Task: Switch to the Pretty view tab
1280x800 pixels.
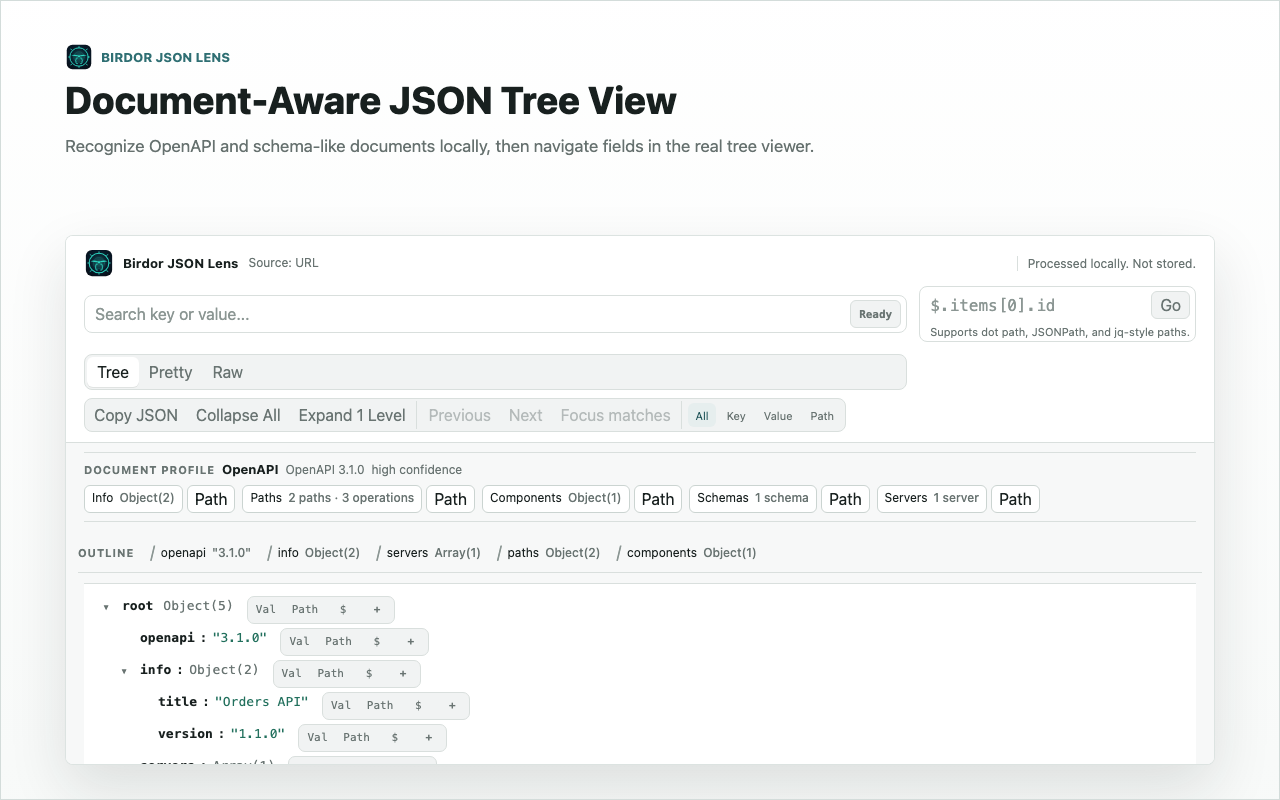Action: [170, 372]
